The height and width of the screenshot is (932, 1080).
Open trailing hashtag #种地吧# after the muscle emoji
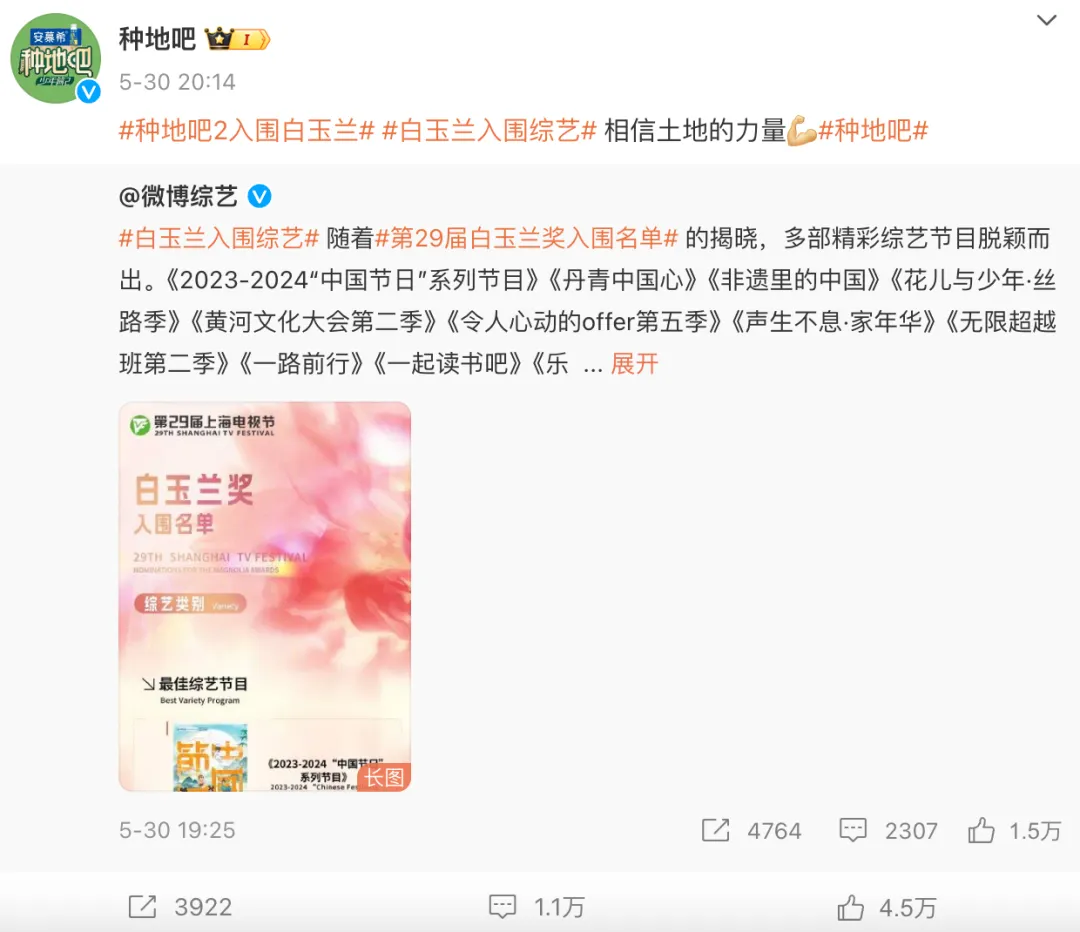click(x=873, y=130)
